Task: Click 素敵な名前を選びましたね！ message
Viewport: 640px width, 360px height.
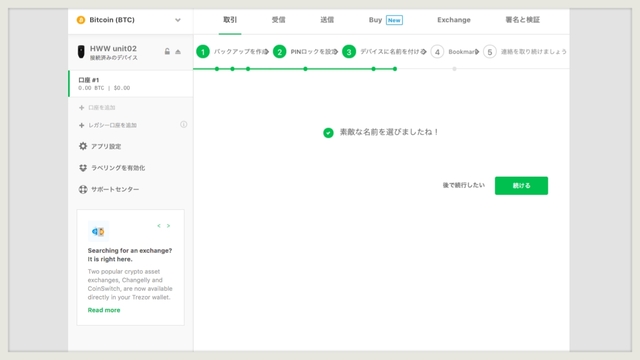Action: coord(389,132)
